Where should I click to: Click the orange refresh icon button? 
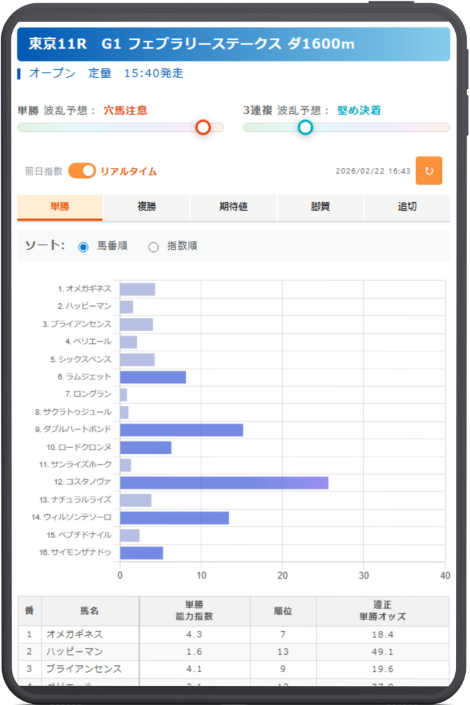pos(429,170)
